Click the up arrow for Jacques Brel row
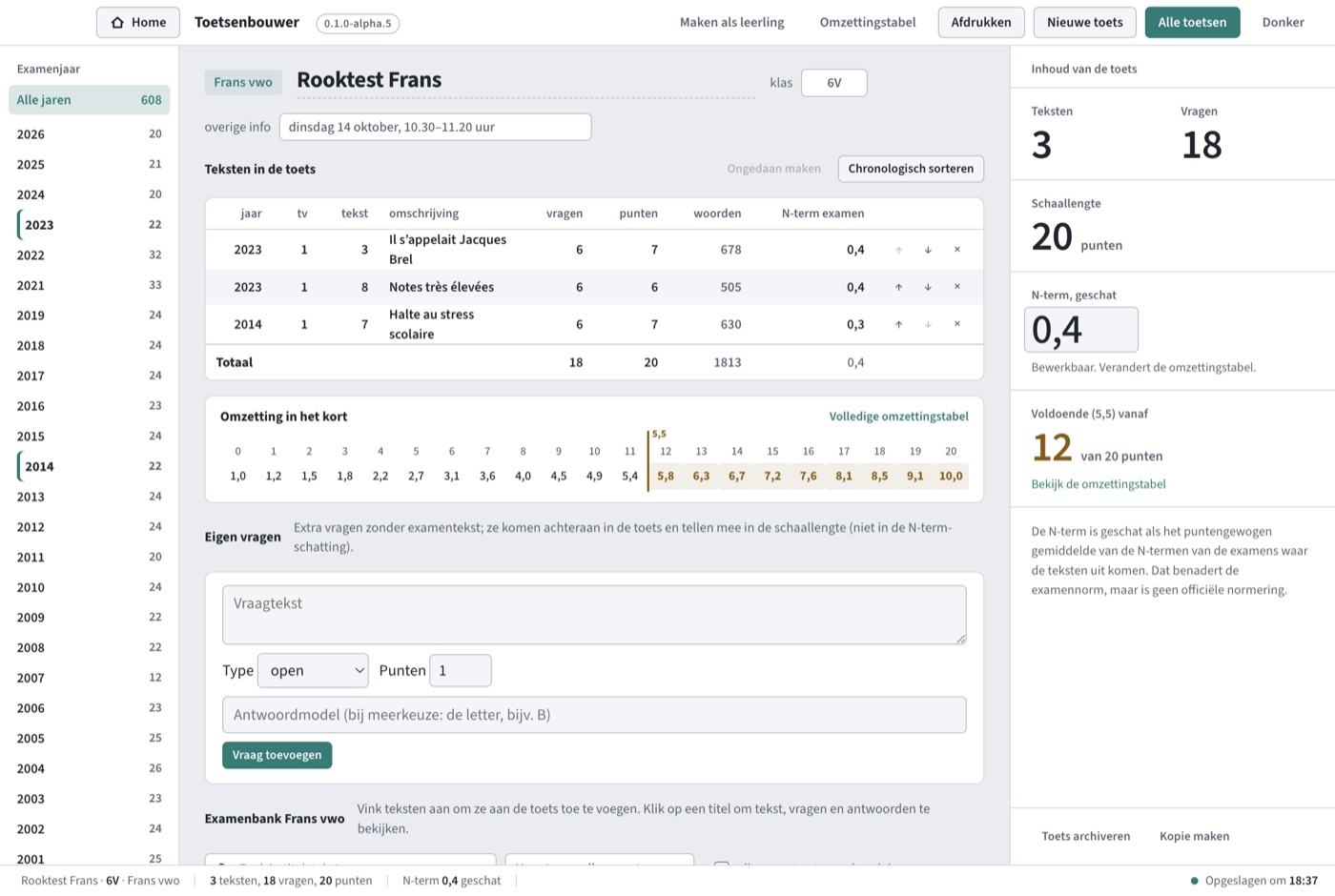Image resolution: width=1335 pixels, height=896 pixels. point(898,250)
